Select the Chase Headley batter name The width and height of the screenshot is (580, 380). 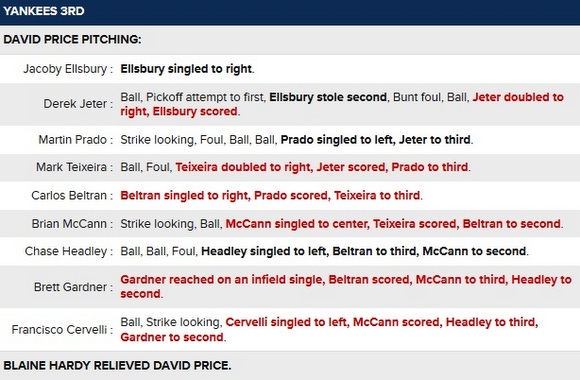66,251
